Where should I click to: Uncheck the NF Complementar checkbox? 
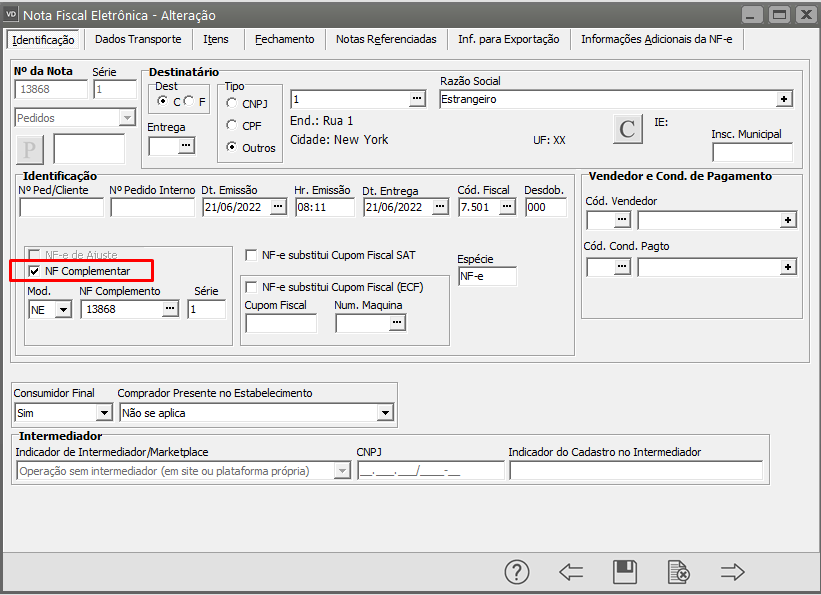pos(36,271)
